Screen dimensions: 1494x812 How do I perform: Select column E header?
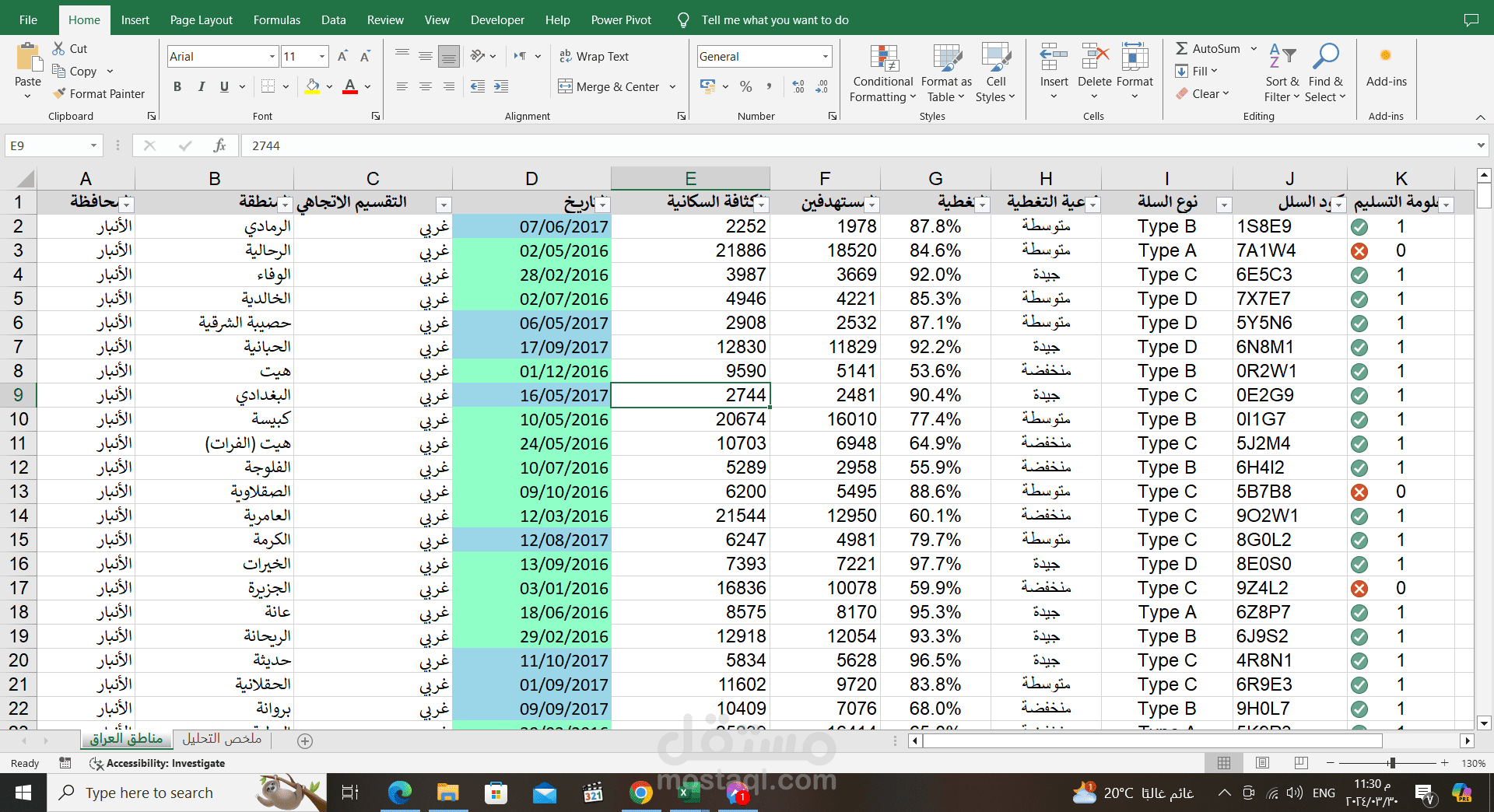click(690, 178)
